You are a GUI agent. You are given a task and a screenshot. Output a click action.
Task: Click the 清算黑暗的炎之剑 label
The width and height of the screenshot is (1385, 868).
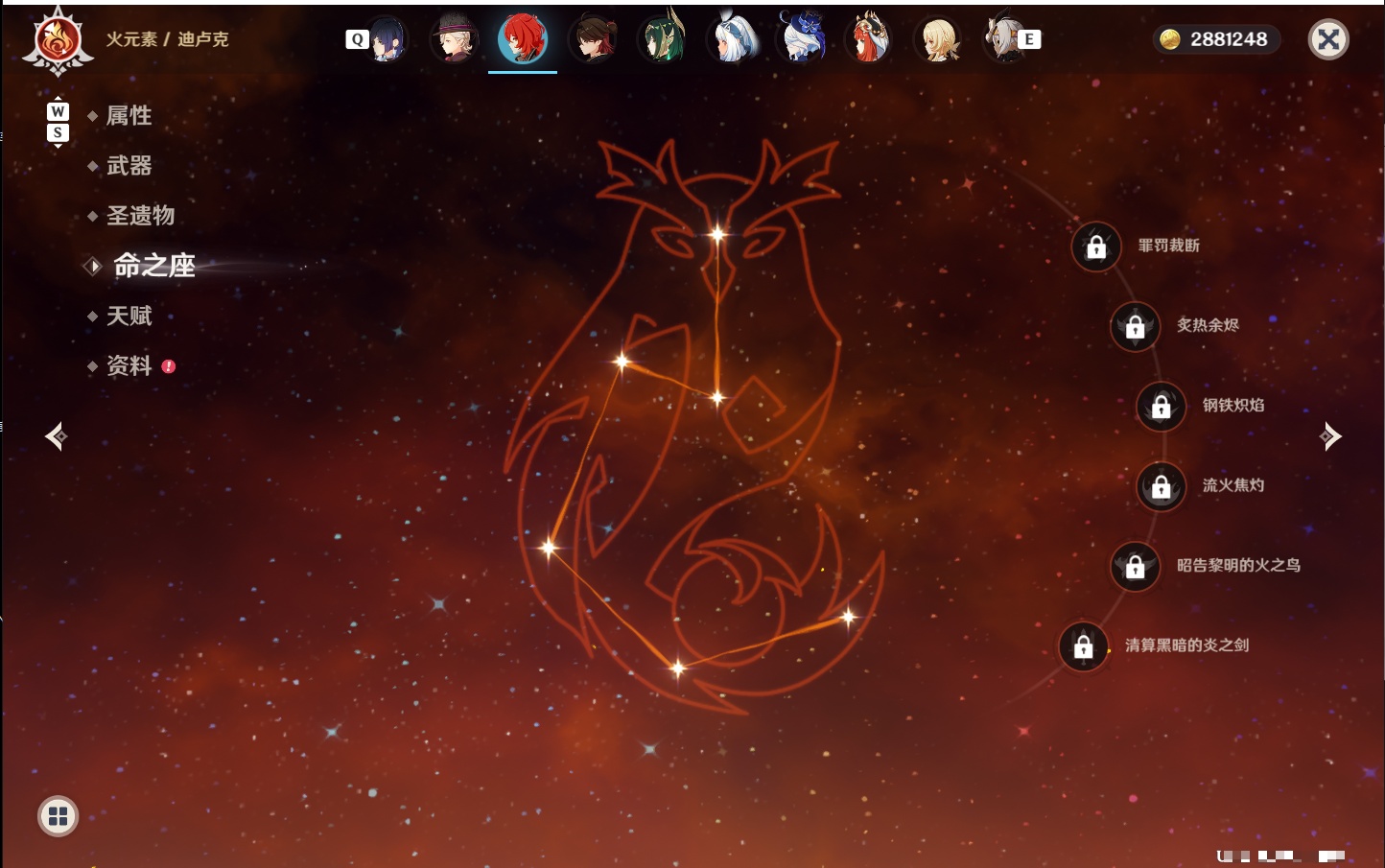[1186, 645]
